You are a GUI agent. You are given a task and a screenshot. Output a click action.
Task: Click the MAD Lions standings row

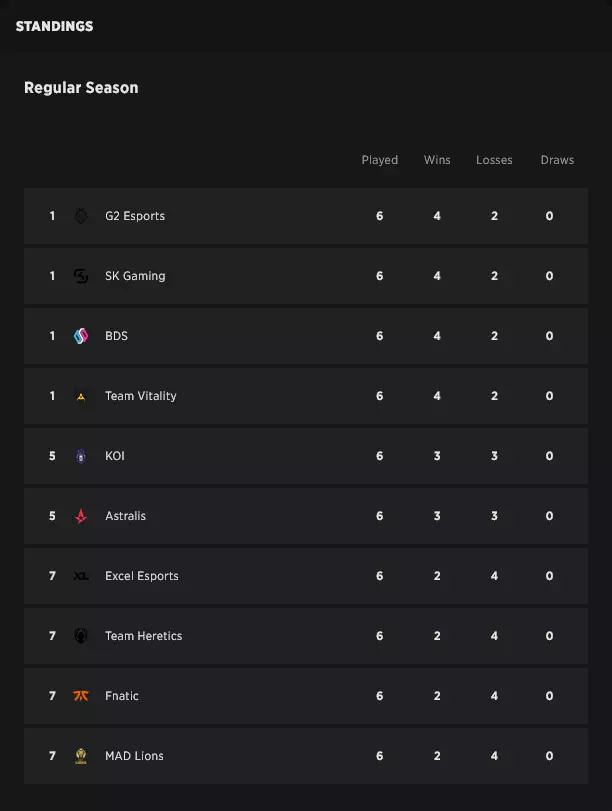[306, 756]
